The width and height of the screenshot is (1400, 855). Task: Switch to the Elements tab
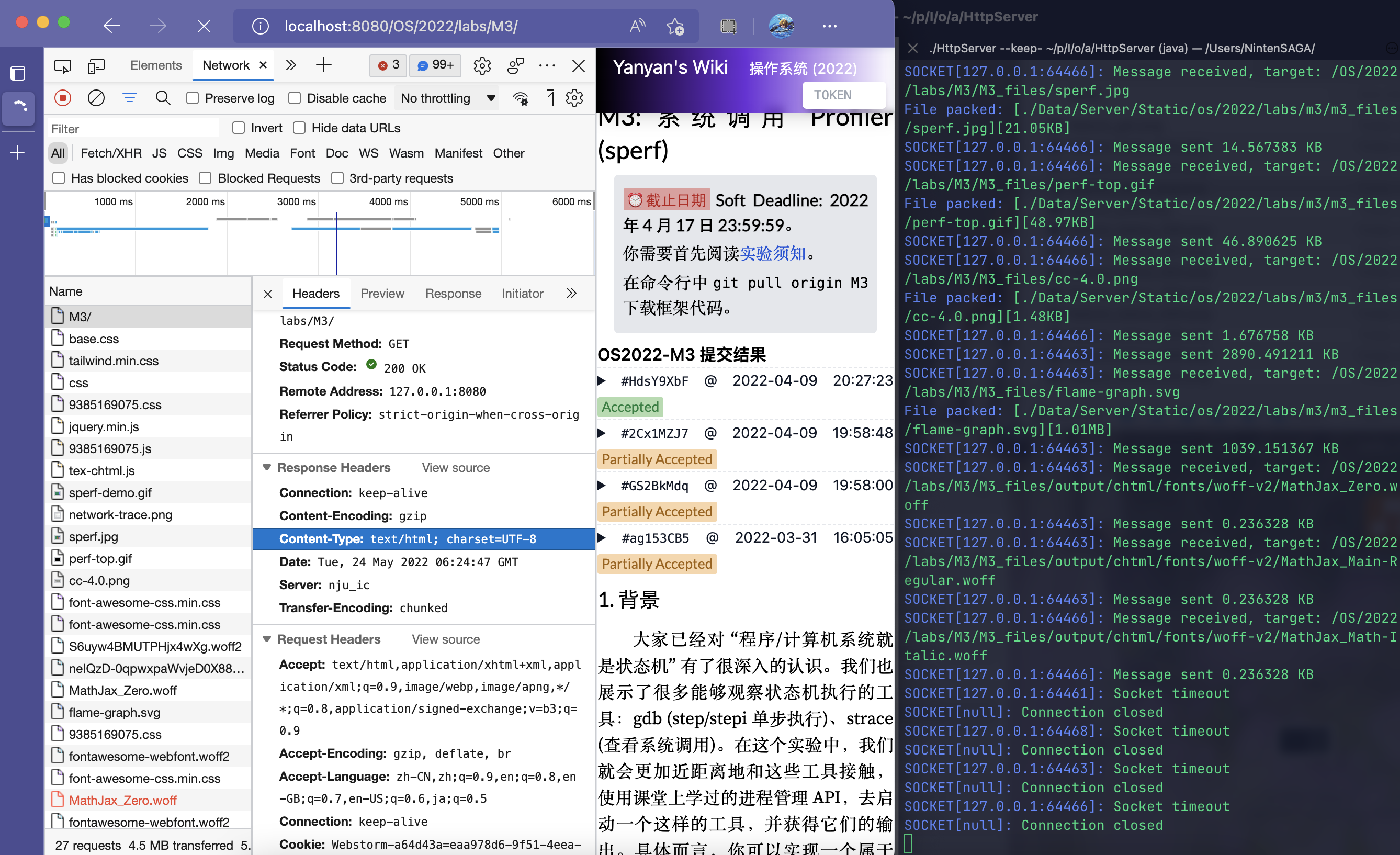click(156, 65)
